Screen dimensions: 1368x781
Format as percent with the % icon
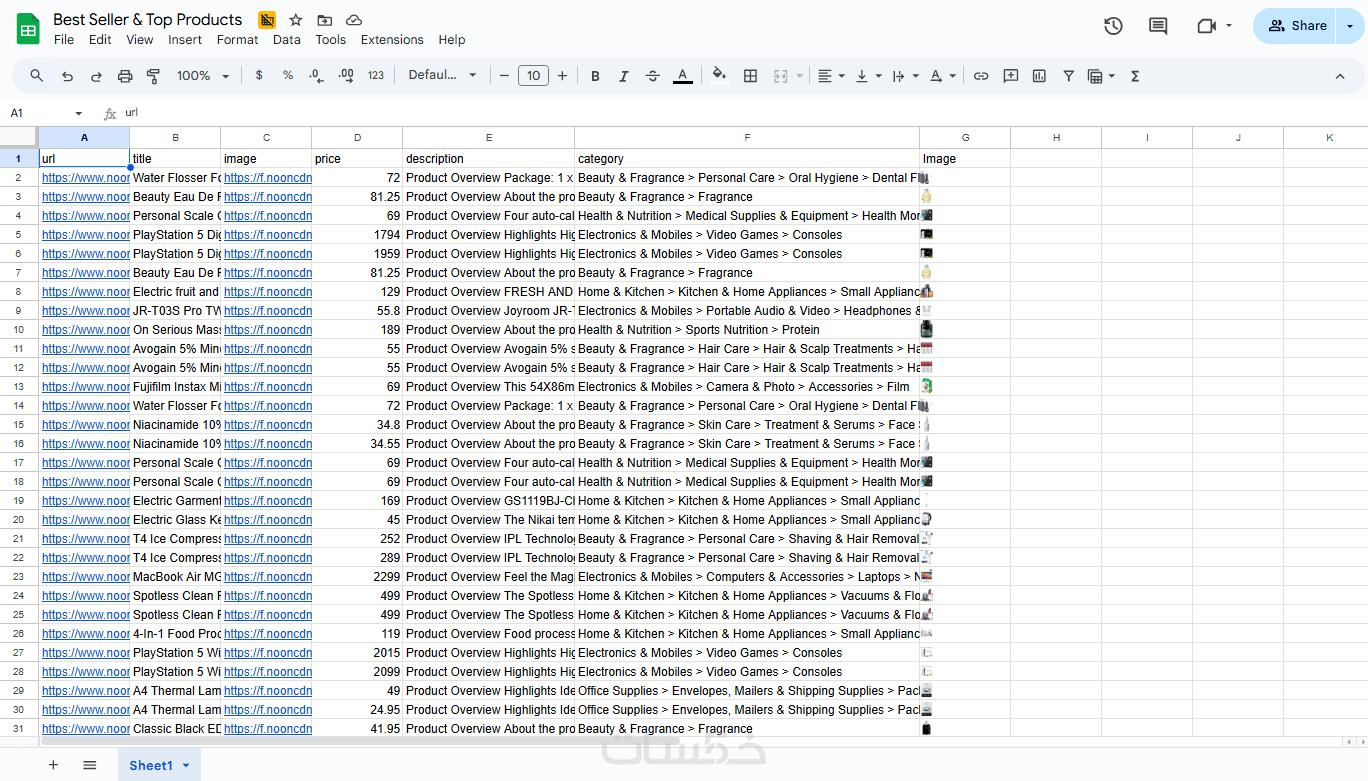tap(288, 76)
